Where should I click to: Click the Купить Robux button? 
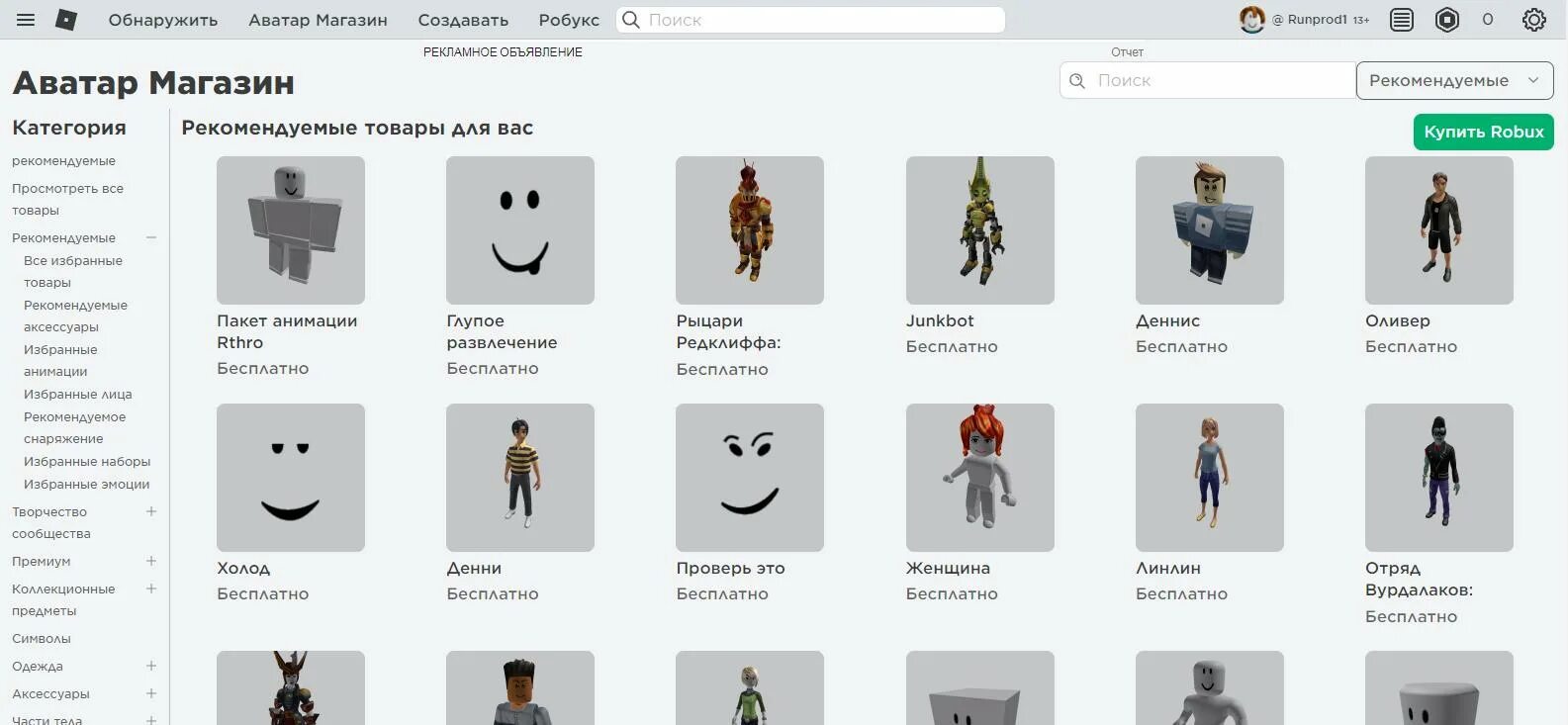(x=1484, y=132)
